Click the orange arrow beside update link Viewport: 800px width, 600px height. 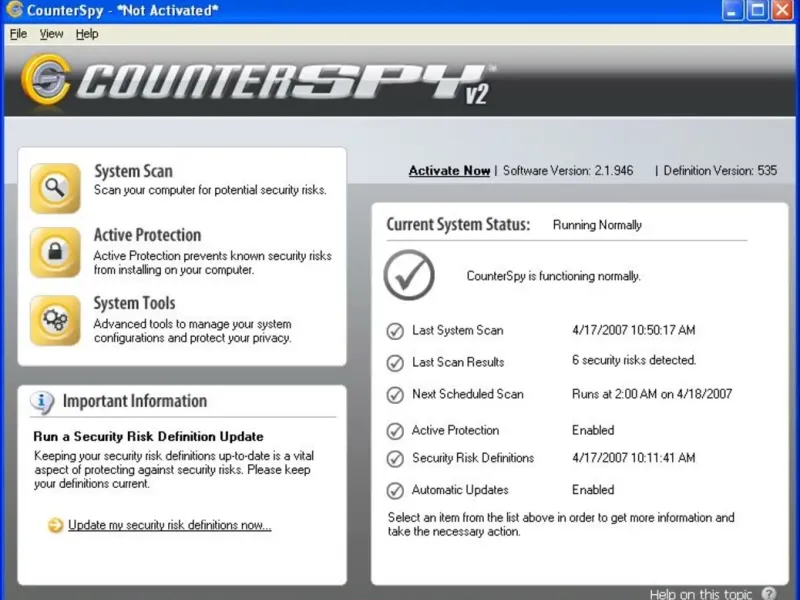[x=55, y=525]
